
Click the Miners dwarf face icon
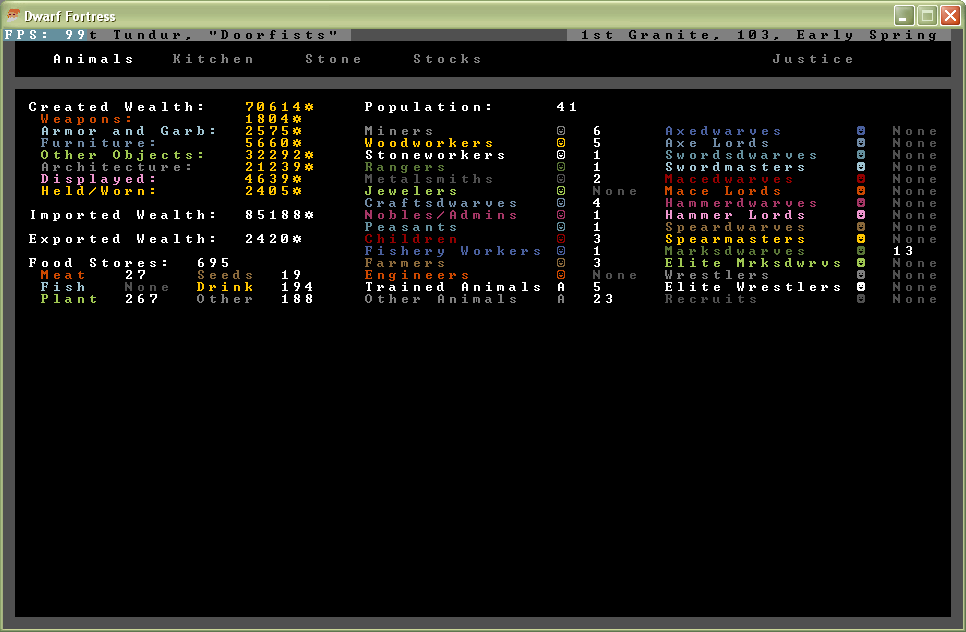click(x=561, y=131)
